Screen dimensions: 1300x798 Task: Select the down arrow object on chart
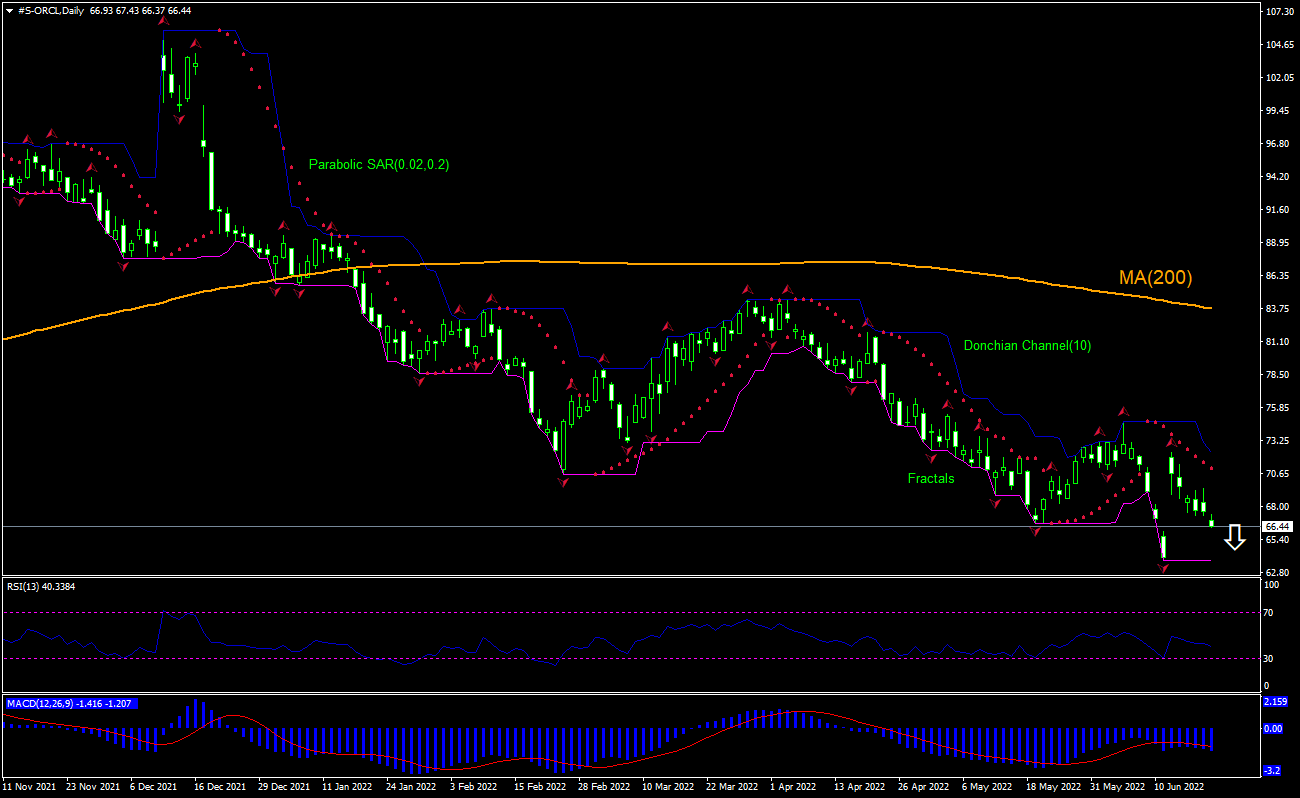1233,538
